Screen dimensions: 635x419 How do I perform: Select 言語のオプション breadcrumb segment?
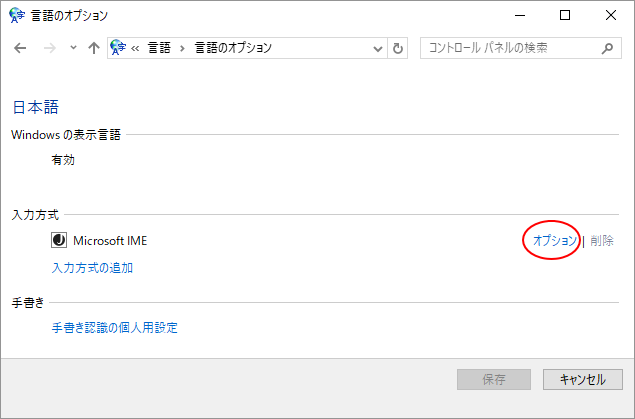[233, 48]
